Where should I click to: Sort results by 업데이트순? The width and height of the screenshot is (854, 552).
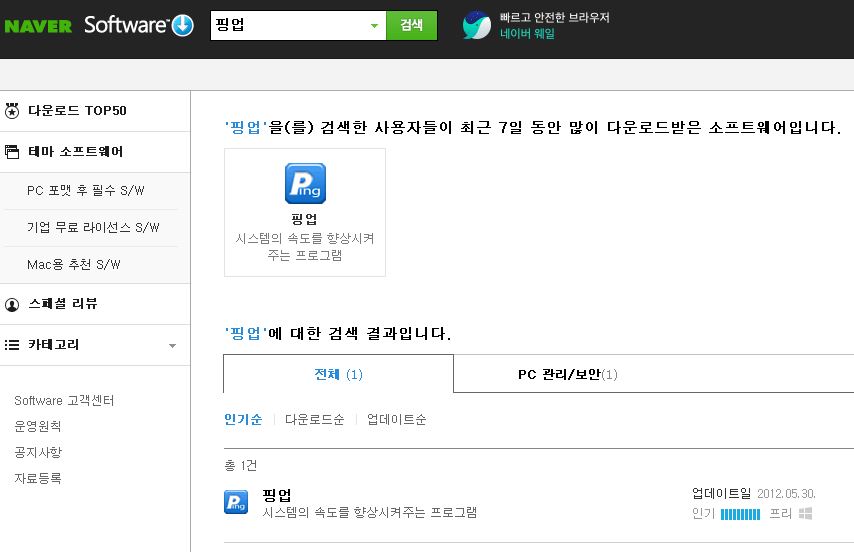(396, 419)
